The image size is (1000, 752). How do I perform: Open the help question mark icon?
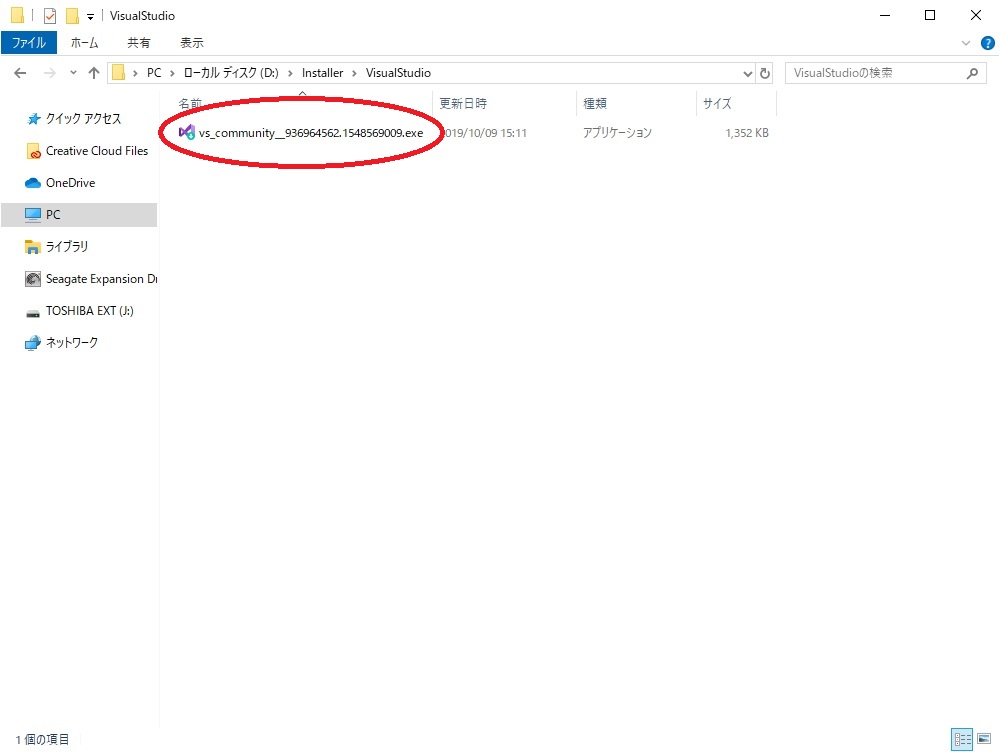coord(987,43)
